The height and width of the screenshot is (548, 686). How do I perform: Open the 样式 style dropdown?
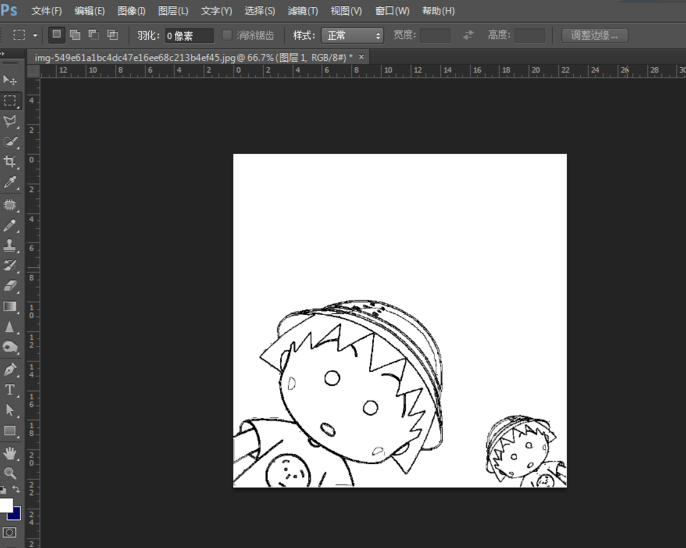(x=352, y=35)
